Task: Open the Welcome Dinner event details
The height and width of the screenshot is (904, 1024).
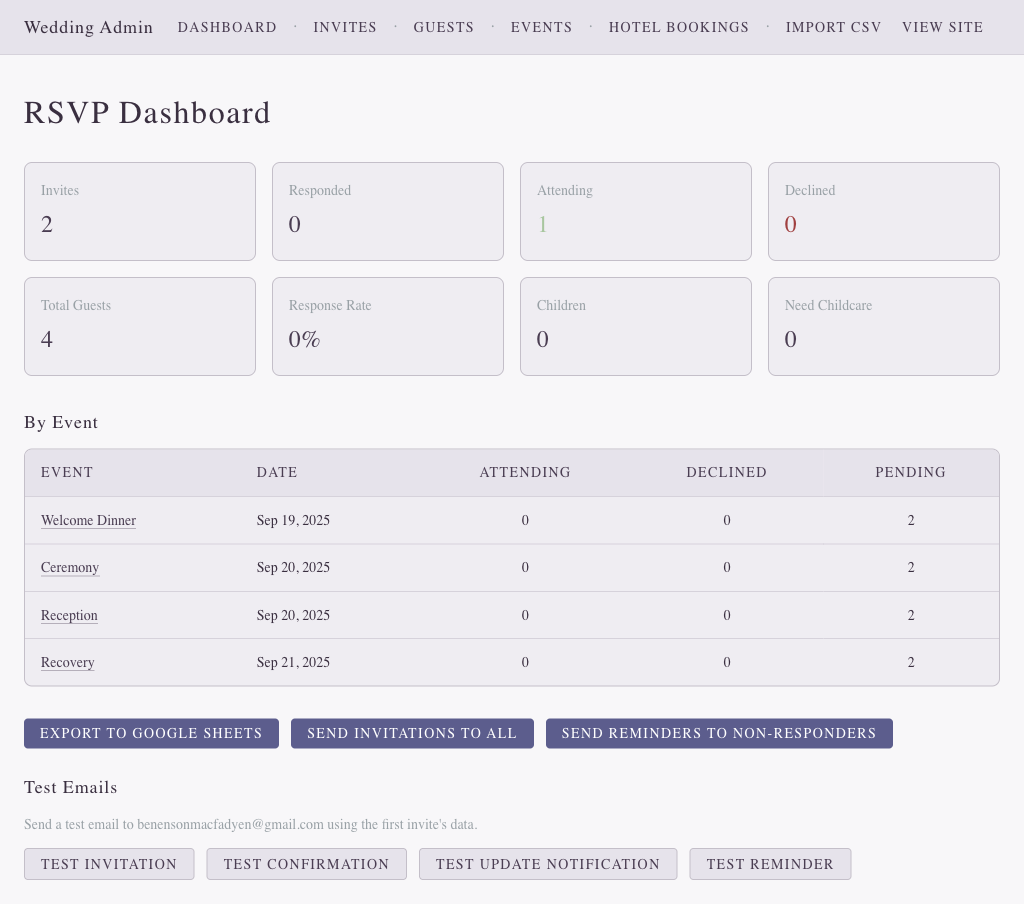Action: [88, 520]
